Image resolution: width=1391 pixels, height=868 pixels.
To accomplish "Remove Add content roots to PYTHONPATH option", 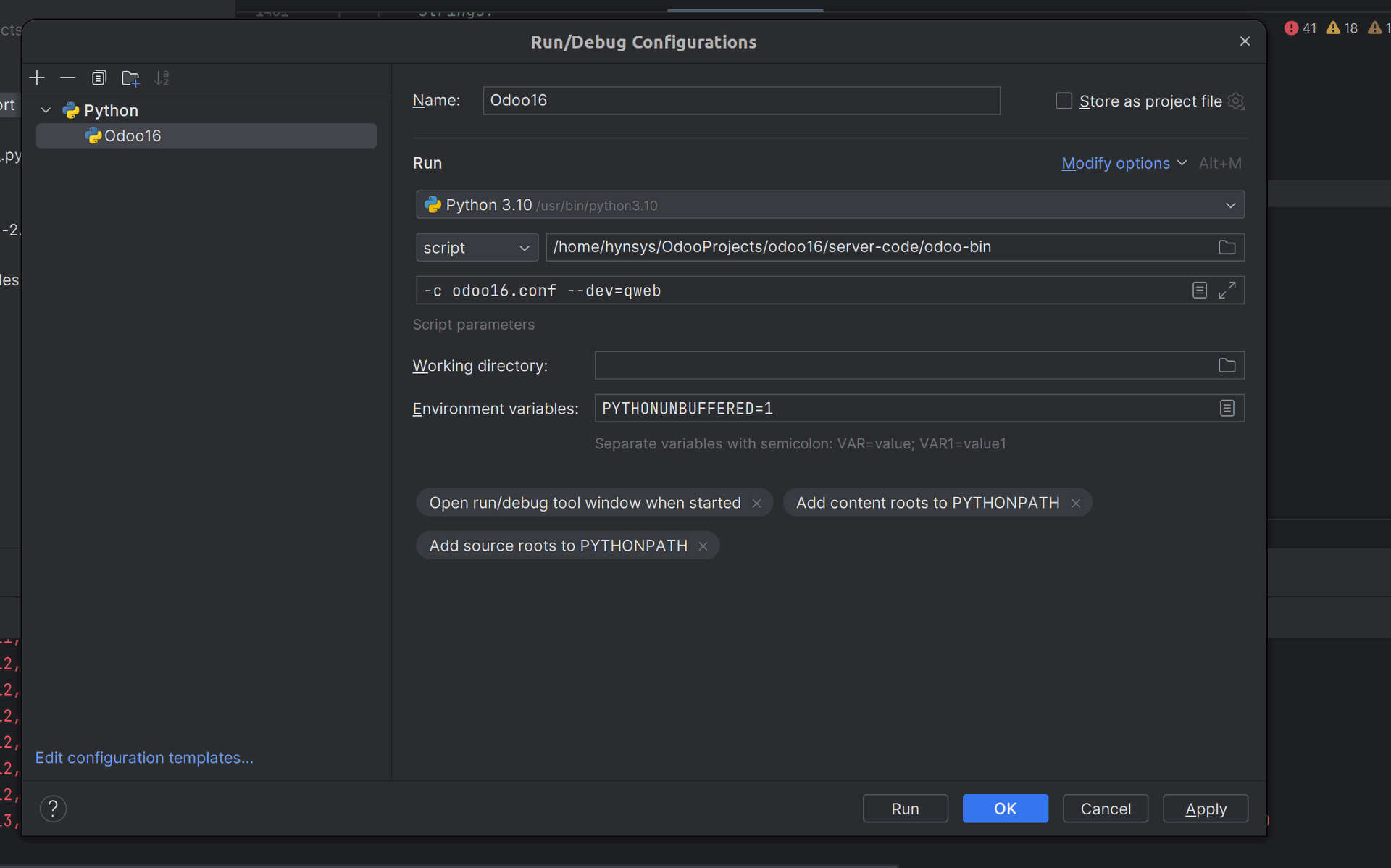I will (1076, 504).
